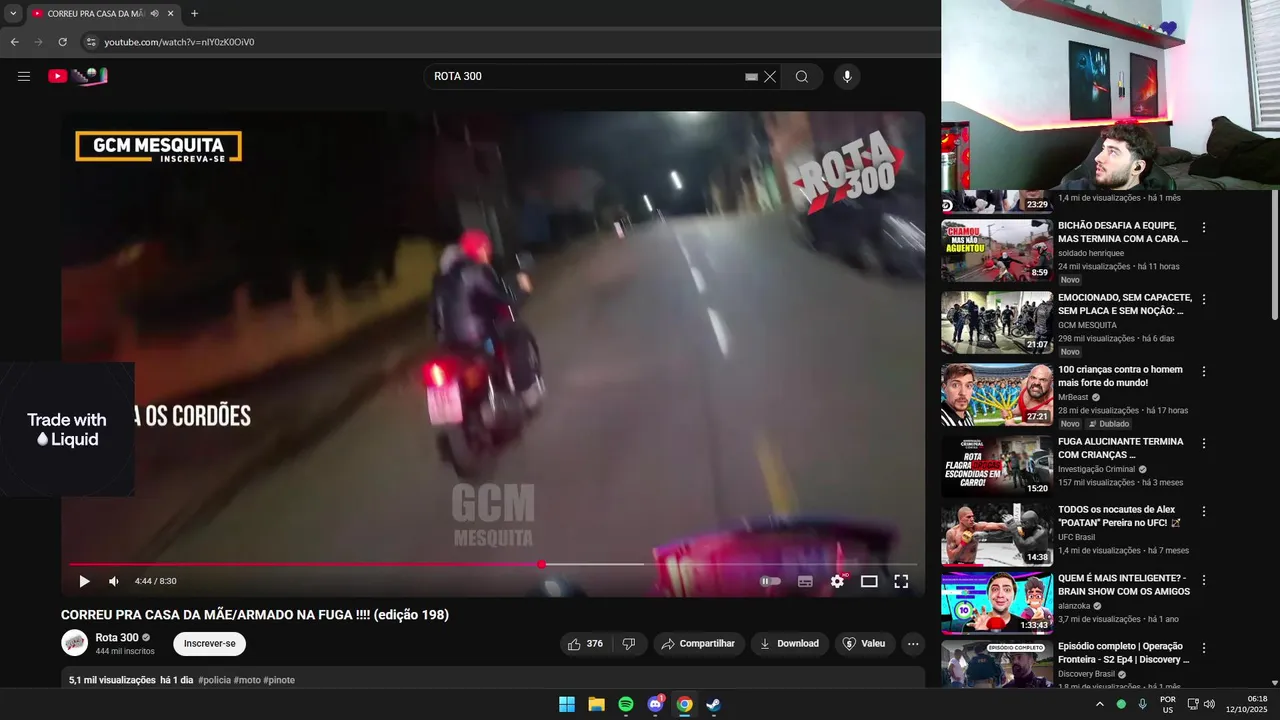Open Rota 300 channel avatar
The width and height of the screenshot is (1280, 720).
[74, 643]
